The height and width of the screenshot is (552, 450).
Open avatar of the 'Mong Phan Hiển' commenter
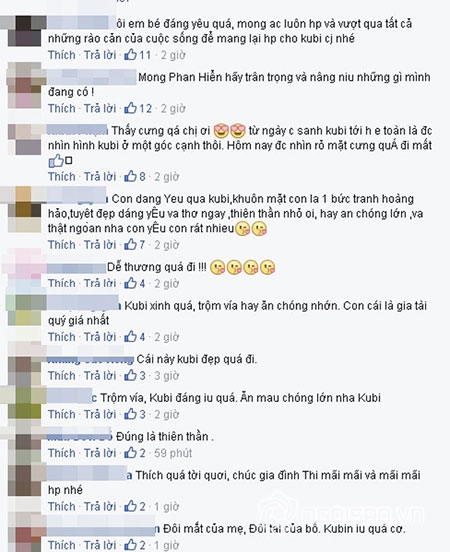tap(25, 86)
